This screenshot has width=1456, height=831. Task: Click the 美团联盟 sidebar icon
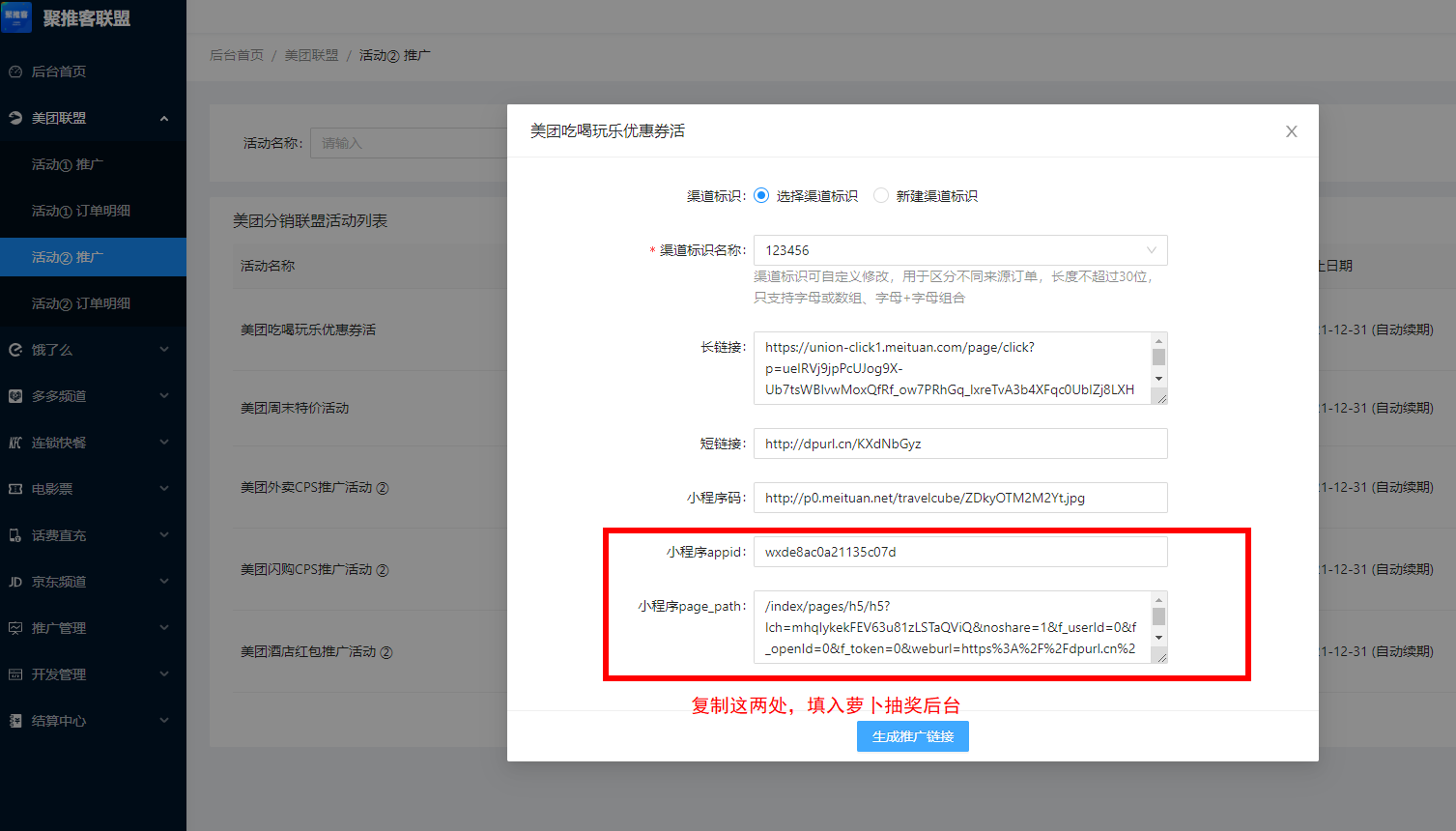[x=15, y=118]
